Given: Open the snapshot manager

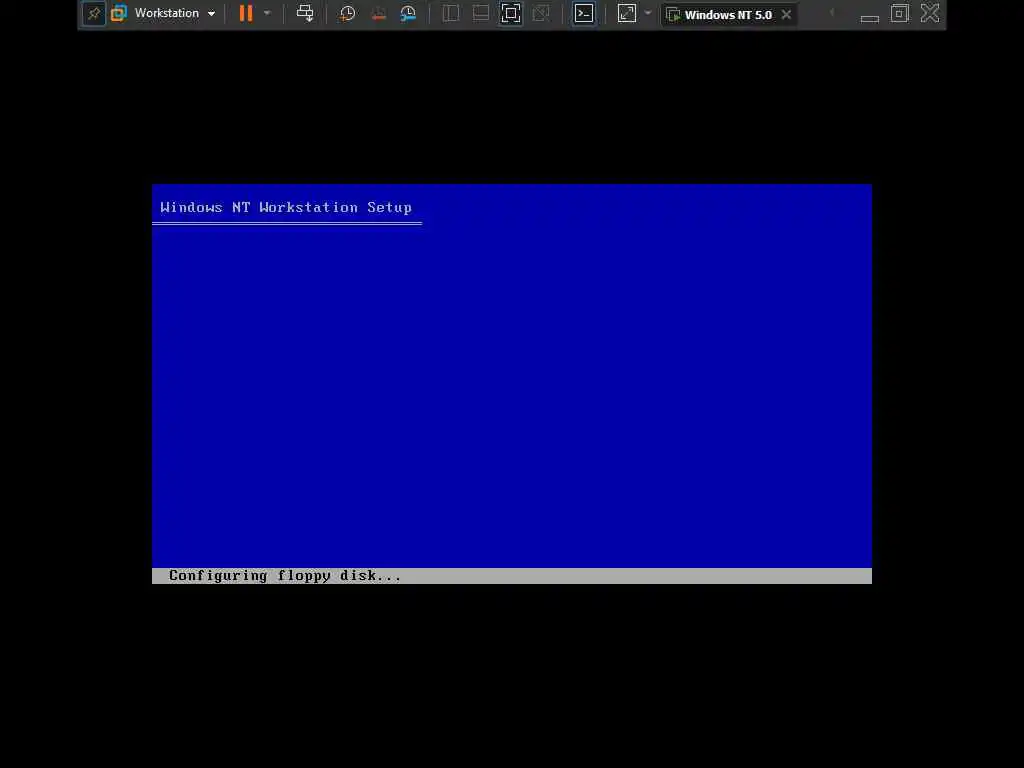Looking at the screenshot, I should tap(408, 14).
